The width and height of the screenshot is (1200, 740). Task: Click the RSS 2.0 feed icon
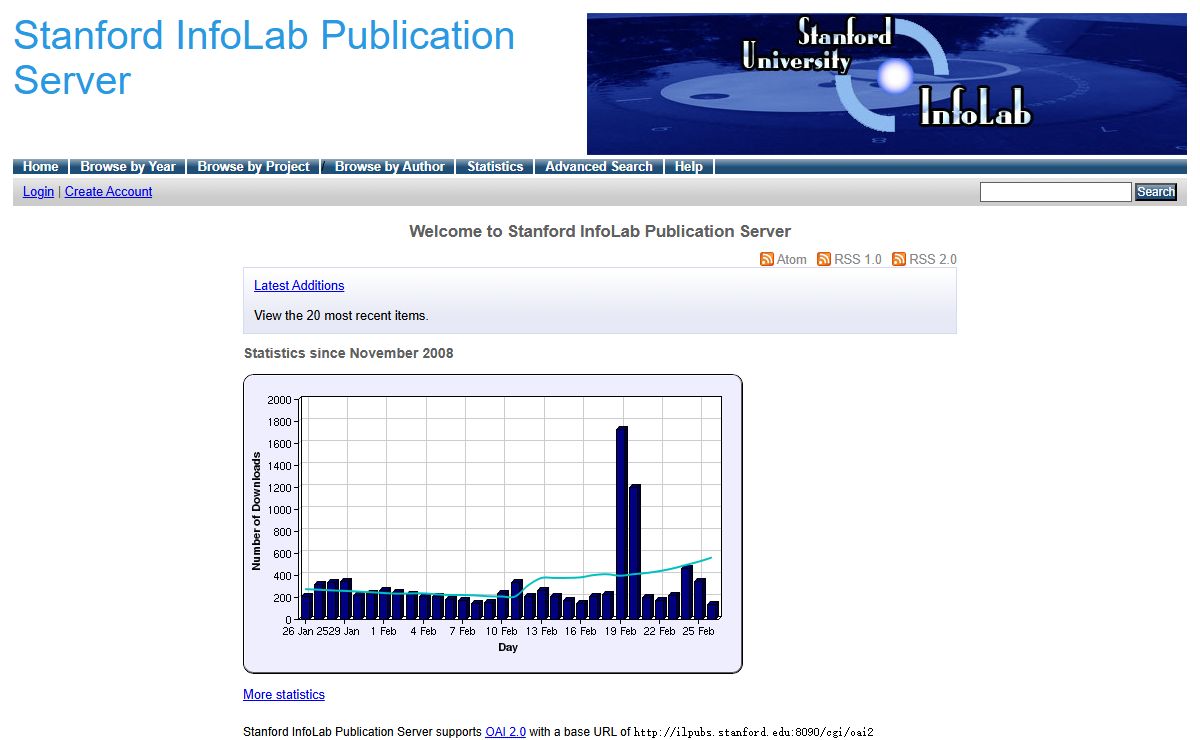(x=899, y=259)
